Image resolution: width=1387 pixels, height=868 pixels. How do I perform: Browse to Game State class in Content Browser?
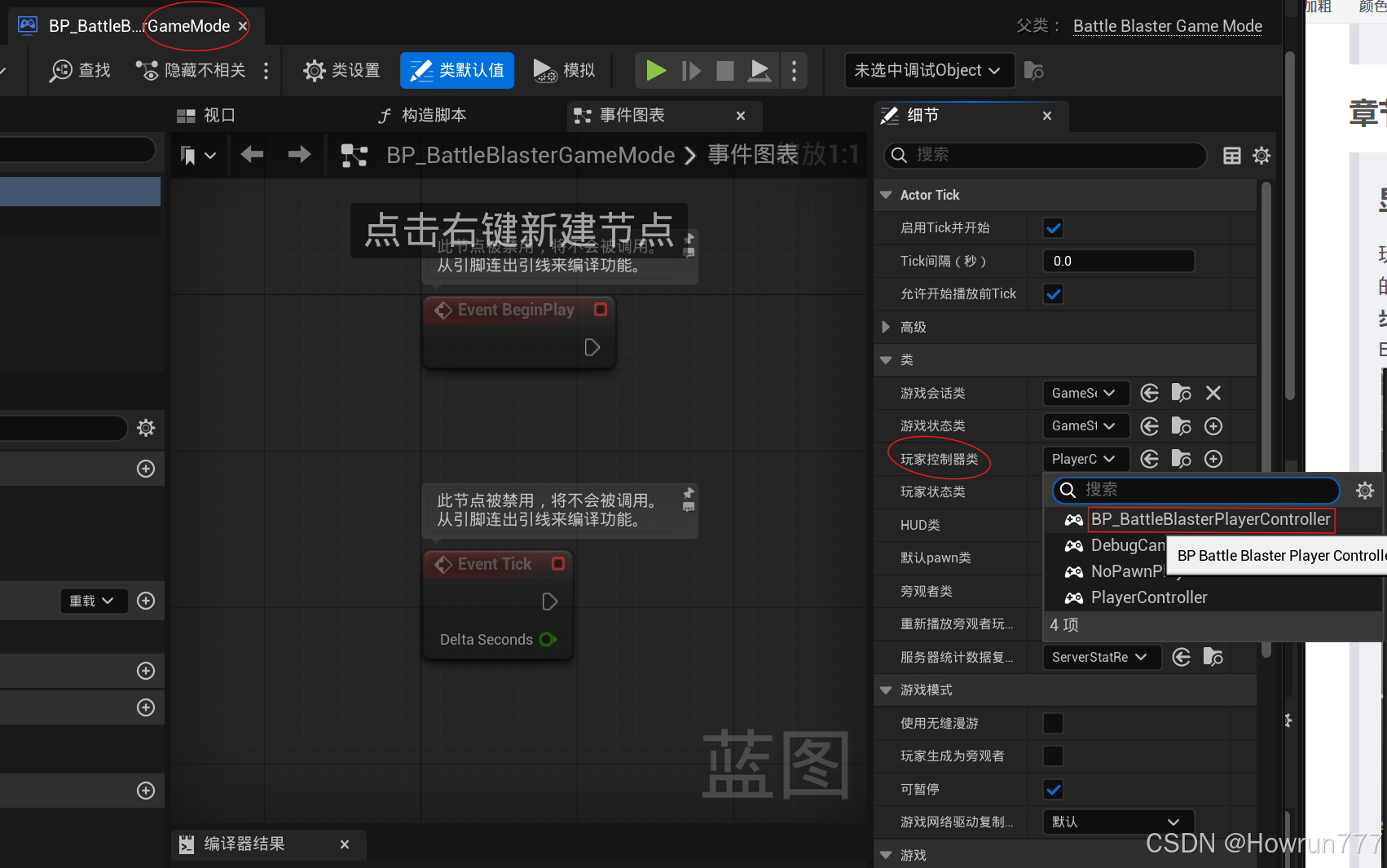coord(1181,426)
